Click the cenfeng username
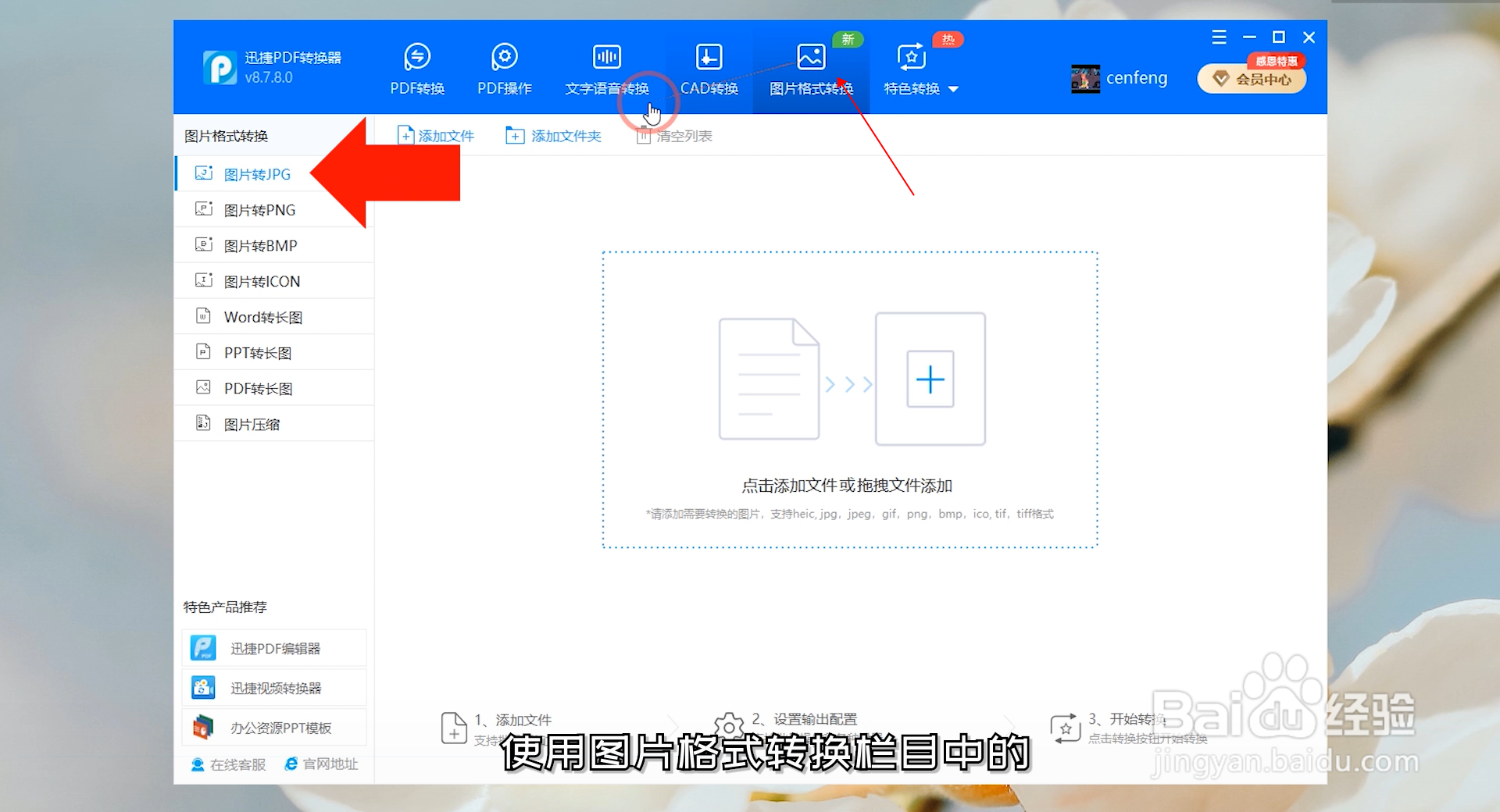The width and height of the screenshot is (1500, 812). point(1137,78)
